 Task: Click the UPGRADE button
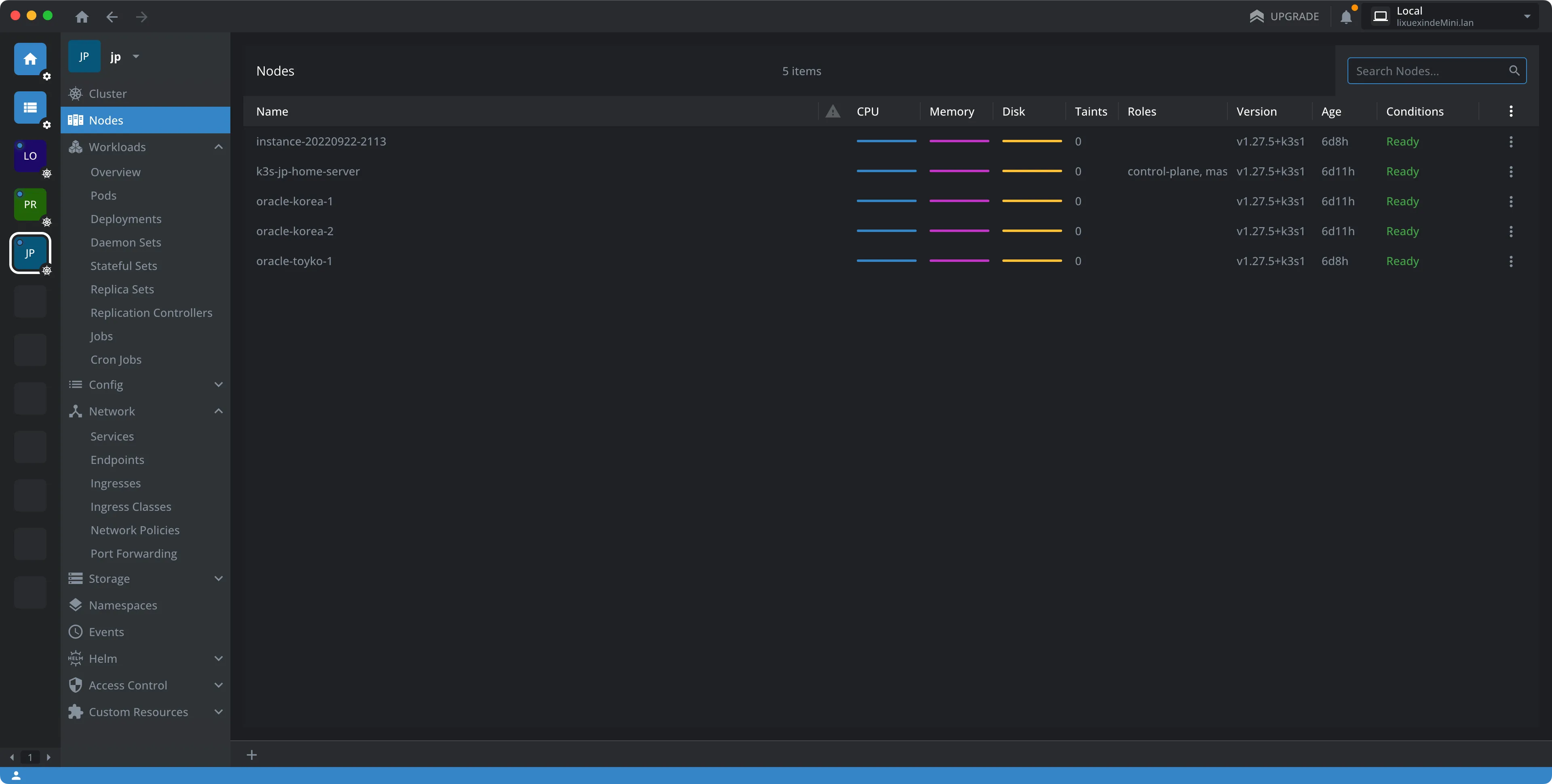click(x=1284, y=16)
